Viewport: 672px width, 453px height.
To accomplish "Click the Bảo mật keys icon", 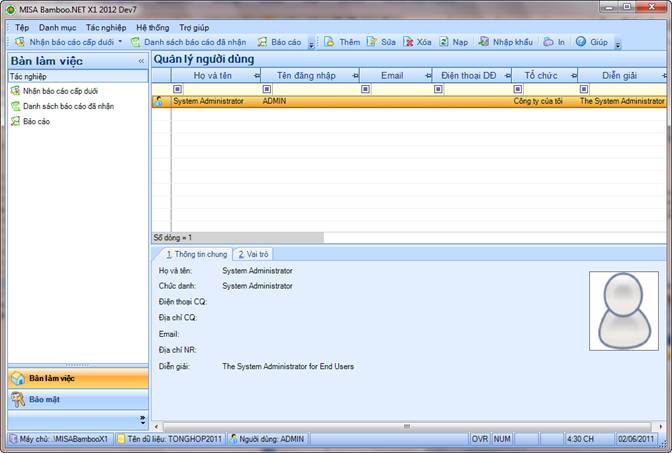I will (x=18, y=399).
